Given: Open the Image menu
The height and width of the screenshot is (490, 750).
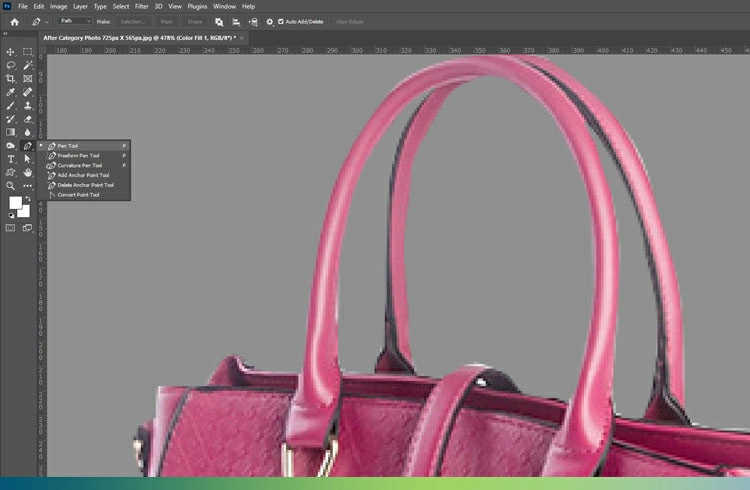Looking at the screenshot, I should [x=58, y=7].
